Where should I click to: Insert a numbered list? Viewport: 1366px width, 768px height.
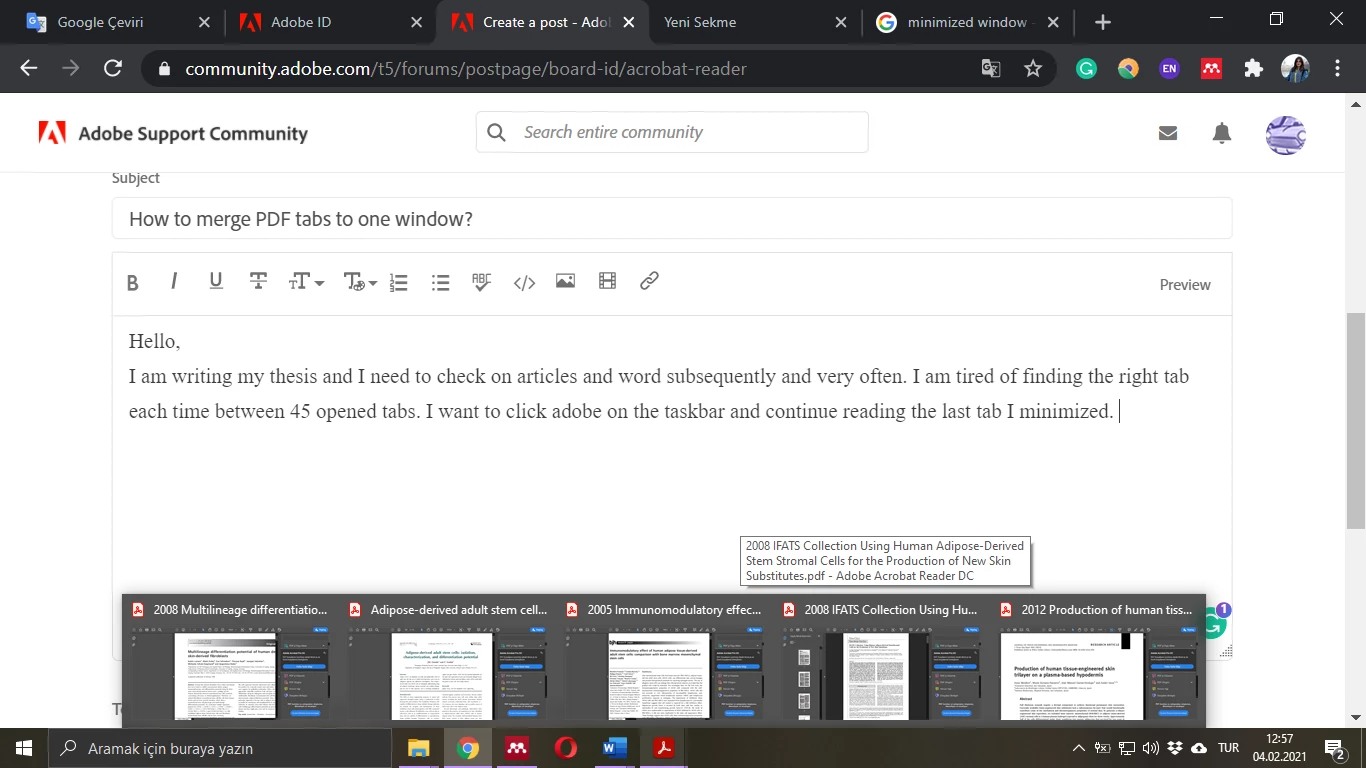399,282
